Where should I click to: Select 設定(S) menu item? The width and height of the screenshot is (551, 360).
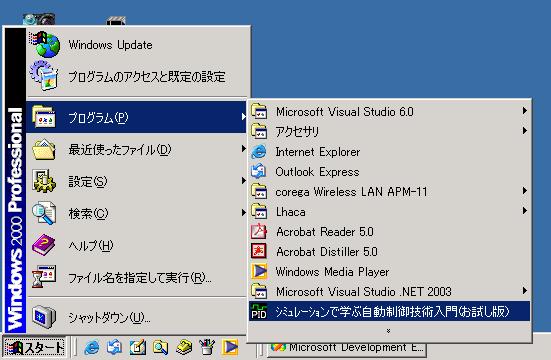(x=137, y=181)
